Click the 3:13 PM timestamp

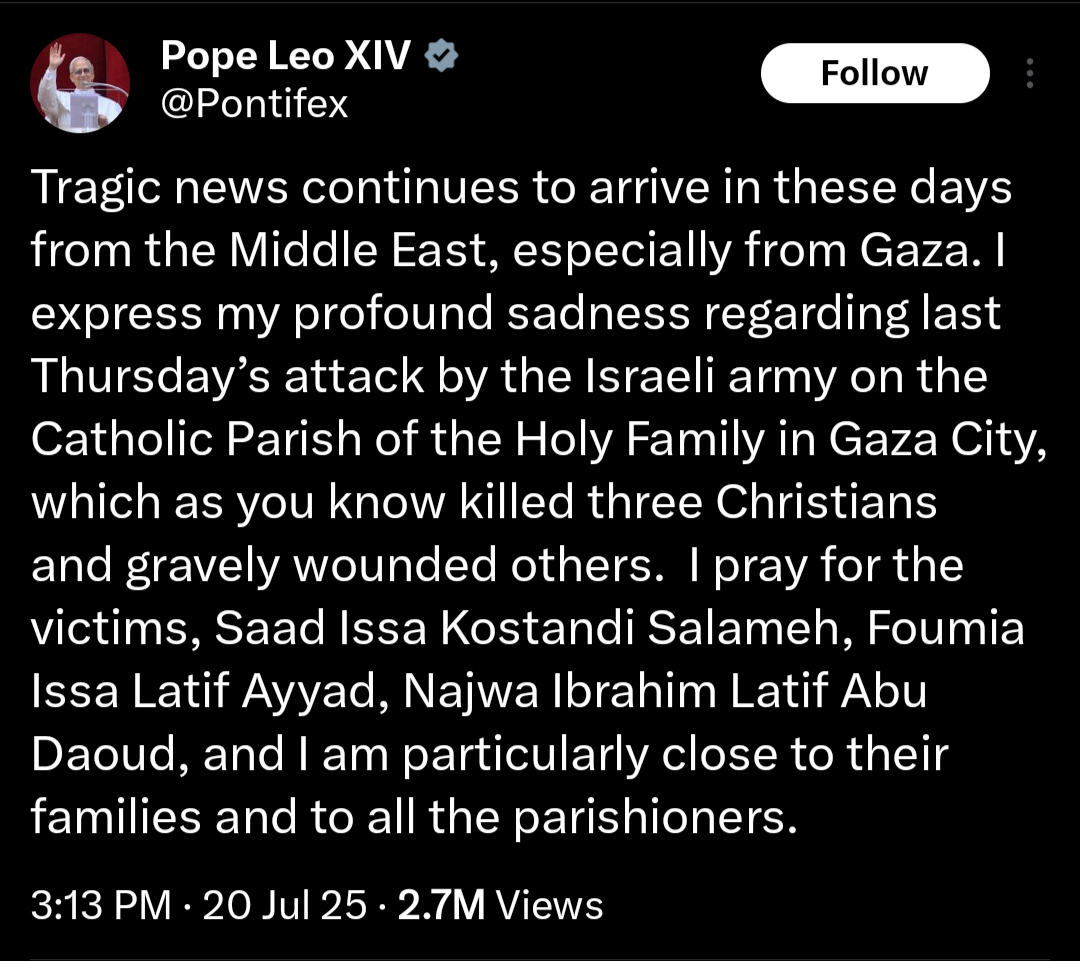101,905
